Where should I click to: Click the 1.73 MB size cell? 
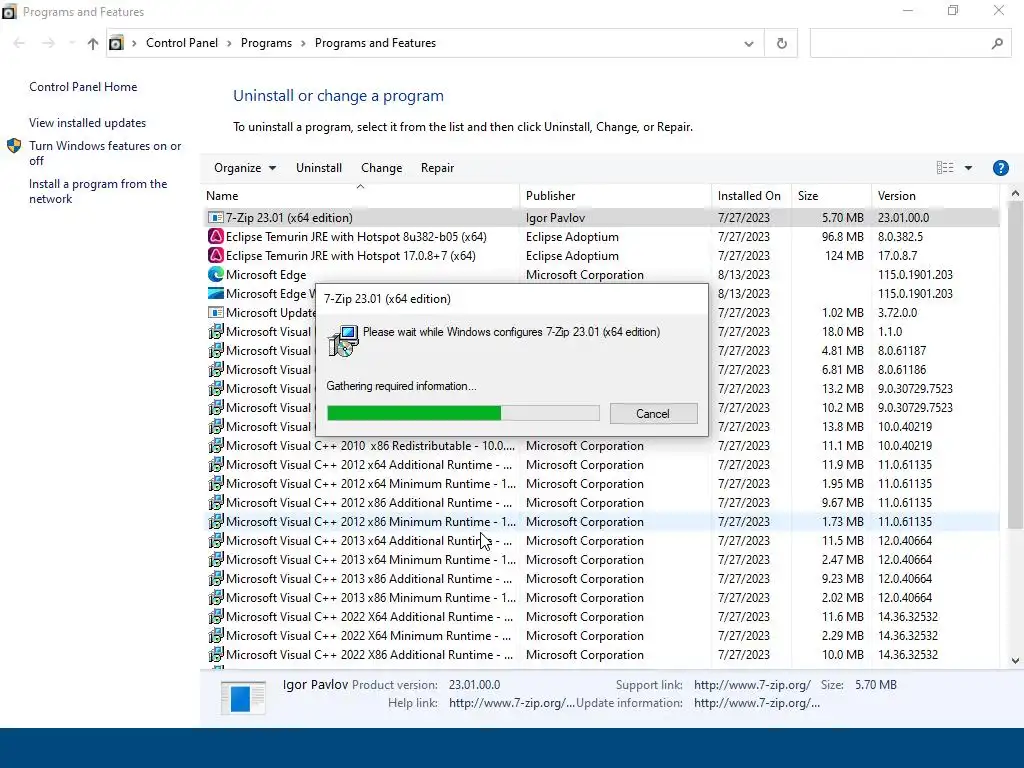coord(842,522)
